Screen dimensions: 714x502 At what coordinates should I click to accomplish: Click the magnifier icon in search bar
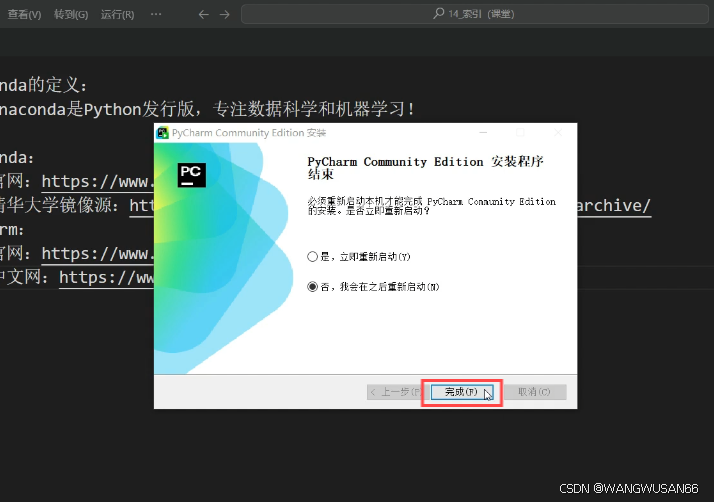coord(439,13)
